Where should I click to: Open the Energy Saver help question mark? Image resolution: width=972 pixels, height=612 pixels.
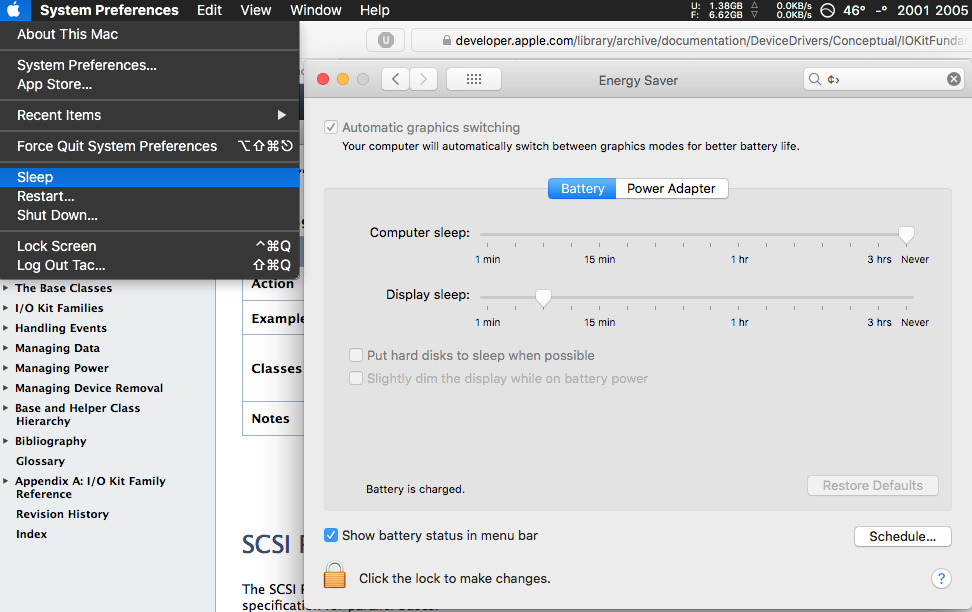tap(941, 579)
